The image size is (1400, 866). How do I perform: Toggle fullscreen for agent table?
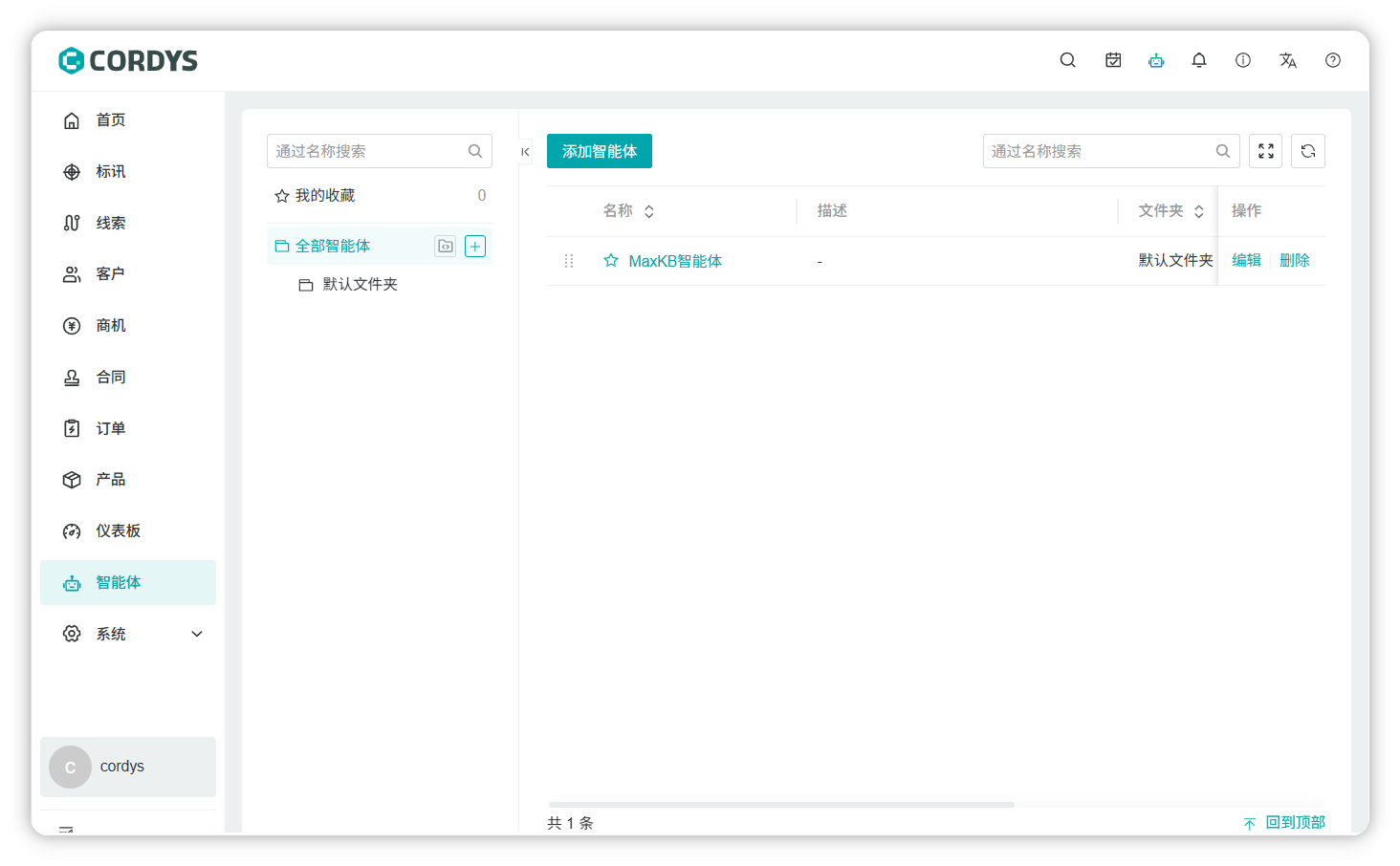click(x=1266, y=151)
